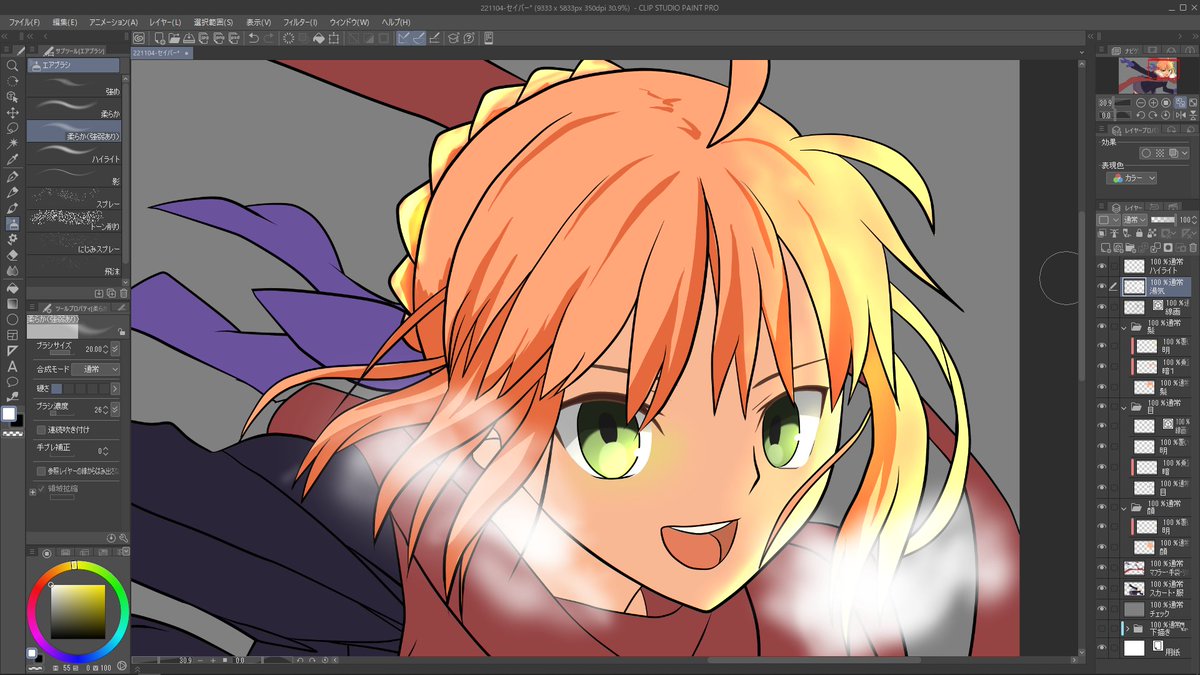Open the 合成モード blending mode dropdown
This screenshot has height=675, width=1200.
coord(95,369)
